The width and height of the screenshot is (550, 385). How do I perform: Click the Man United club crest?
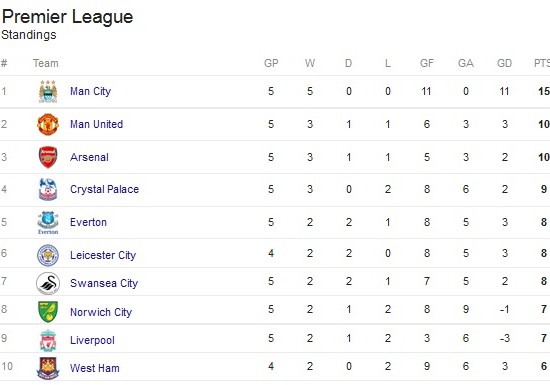48,124
